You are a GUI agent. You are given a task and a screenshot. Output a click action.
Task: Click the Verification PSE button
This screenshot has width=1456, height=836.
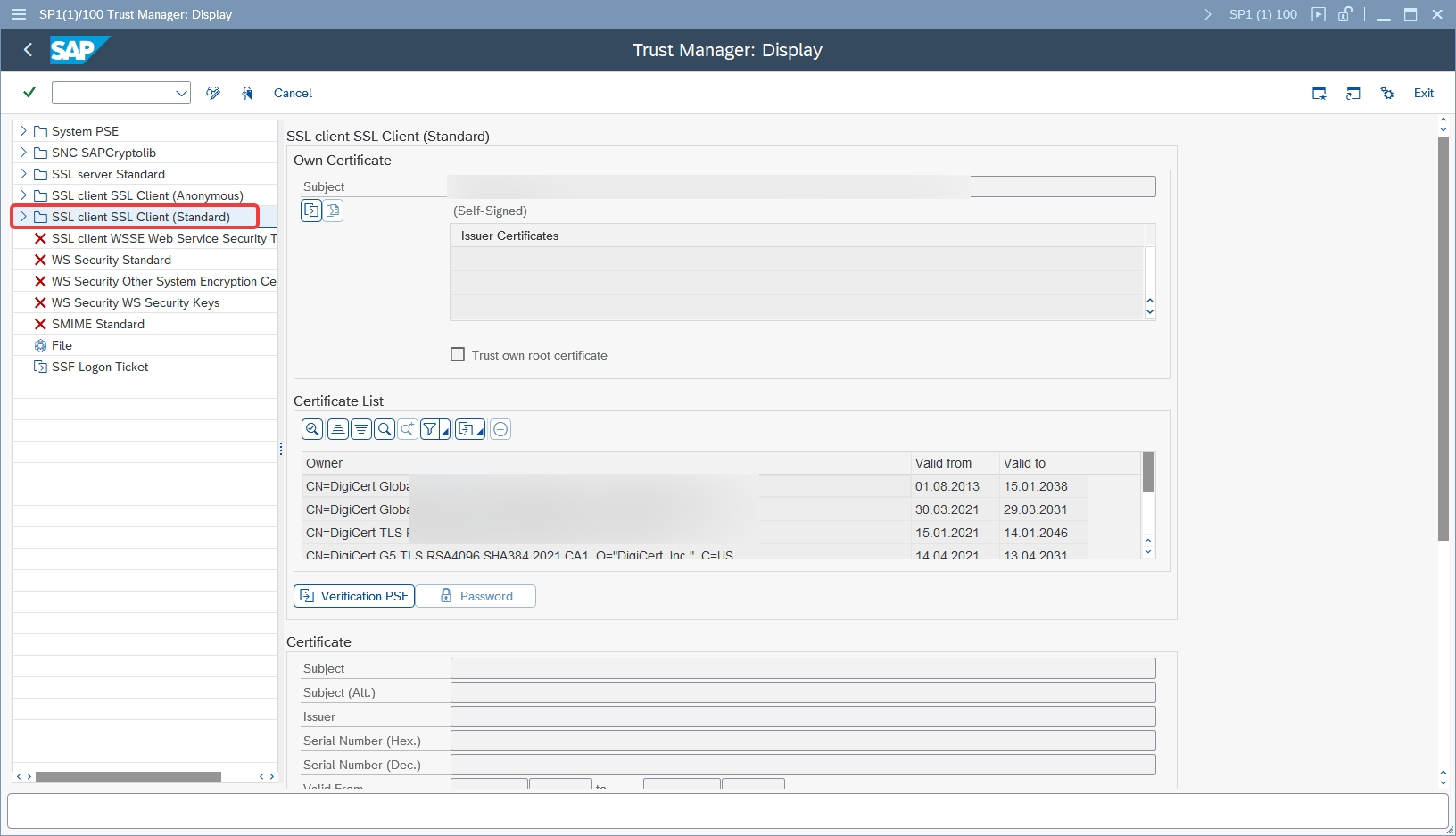(x=354, y=596)
